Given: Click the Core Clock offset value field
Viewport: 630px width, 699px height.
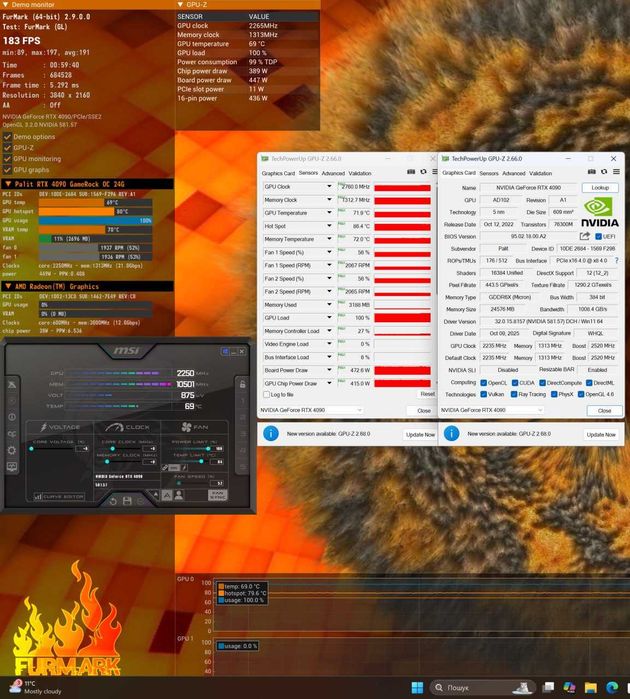Looking at the screenshot, I should (151, 448).
